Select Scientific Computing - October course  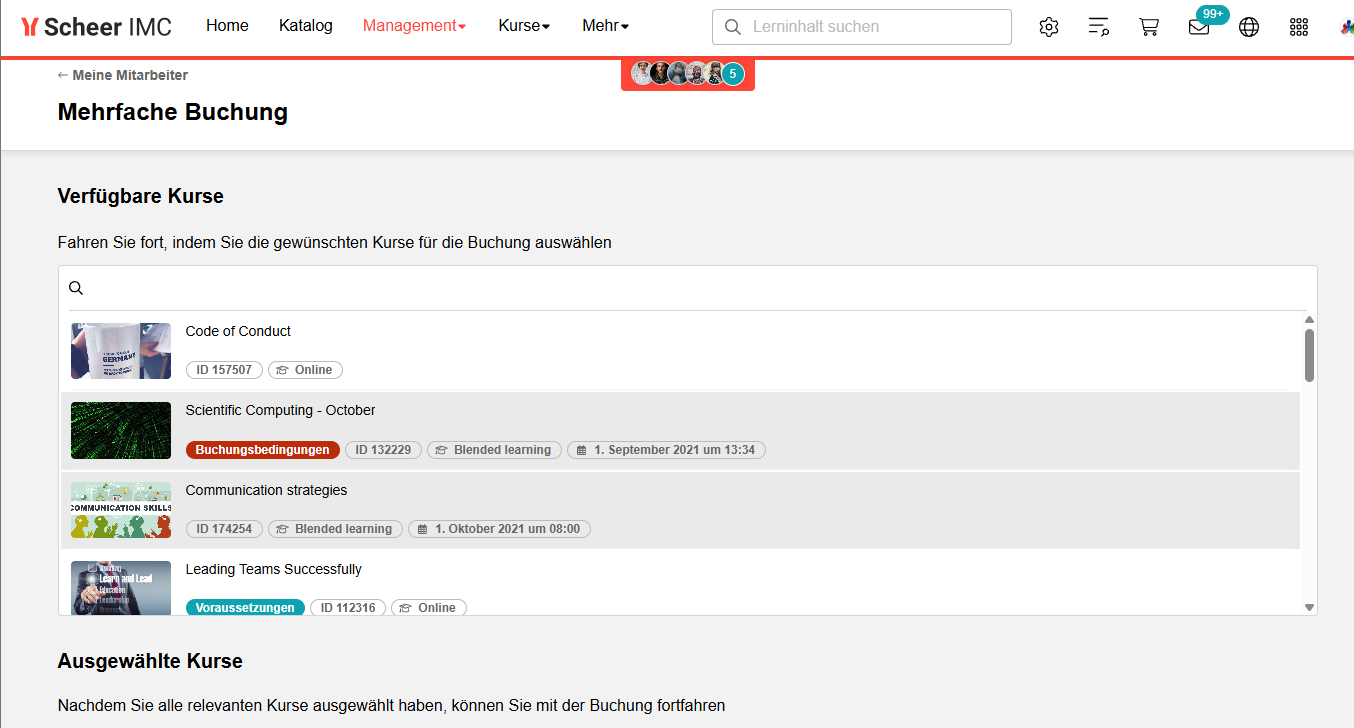pyautogui.click(x=680, y=431)
